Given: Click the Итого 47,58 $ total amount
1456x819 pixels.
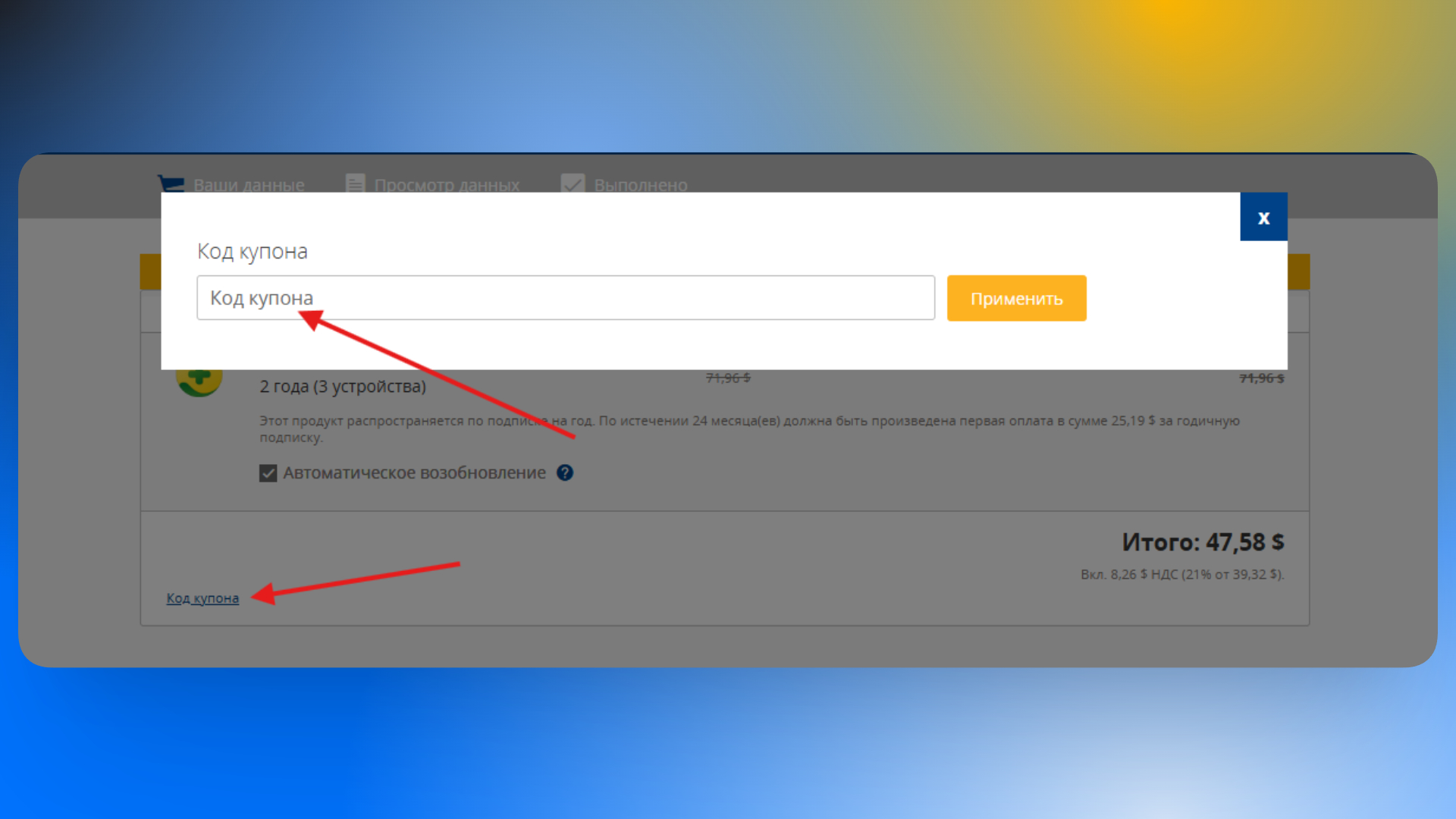Looking at the screenshot, I should point(1203,542).
